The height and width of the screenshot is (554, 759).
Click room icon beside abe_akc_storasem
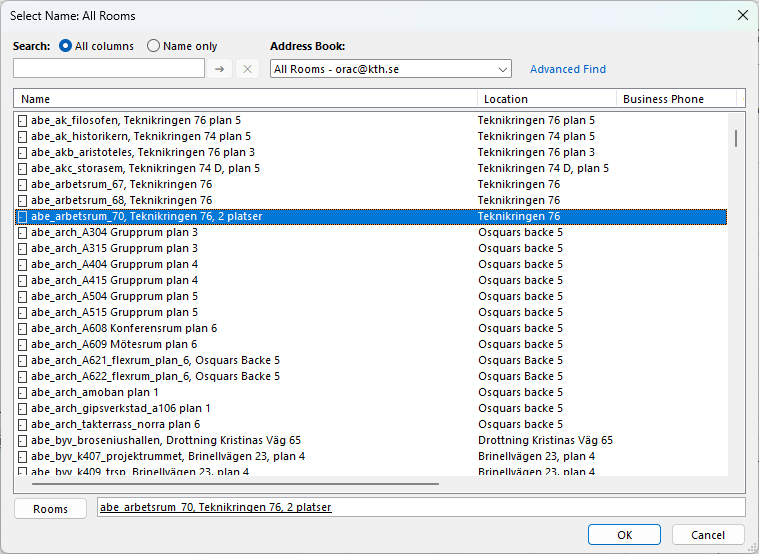(22, 169)
